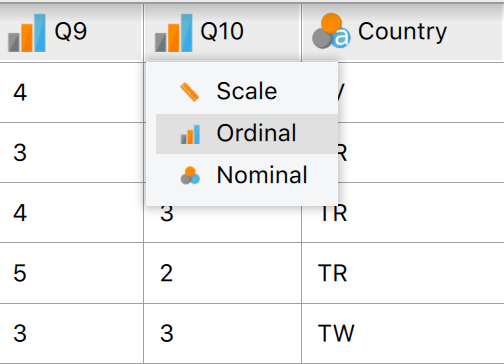Click the ruler icon next to Scale

[190, 92]
